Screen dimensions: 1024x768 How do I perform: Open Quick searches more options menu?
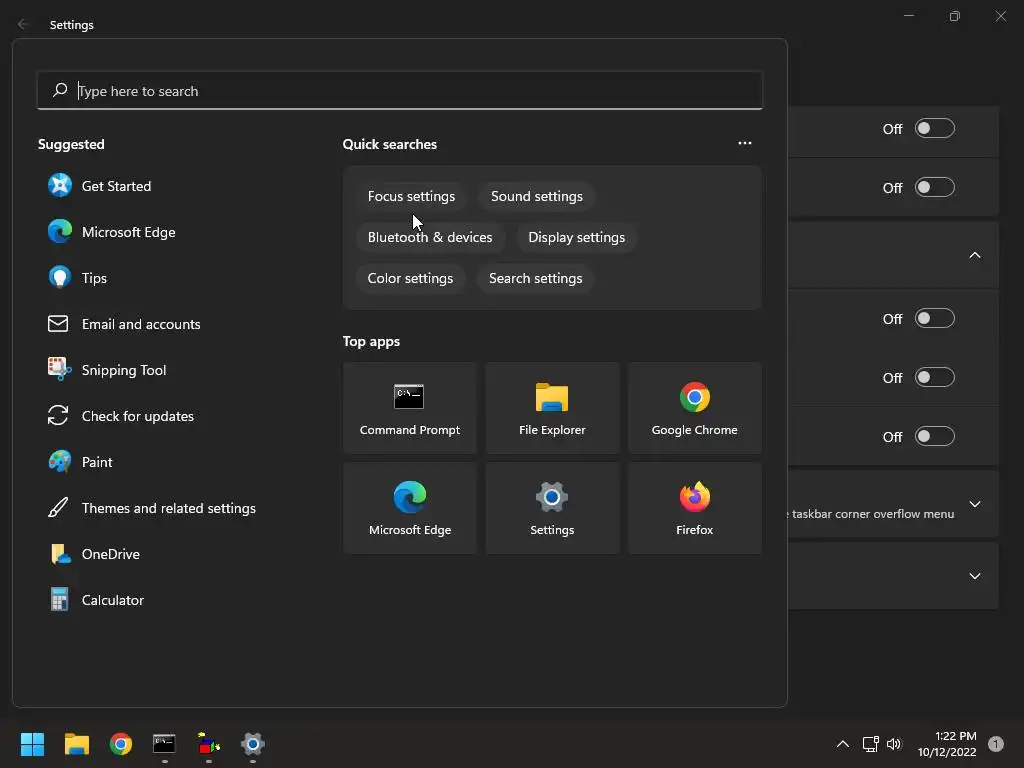tap(744, 143)
